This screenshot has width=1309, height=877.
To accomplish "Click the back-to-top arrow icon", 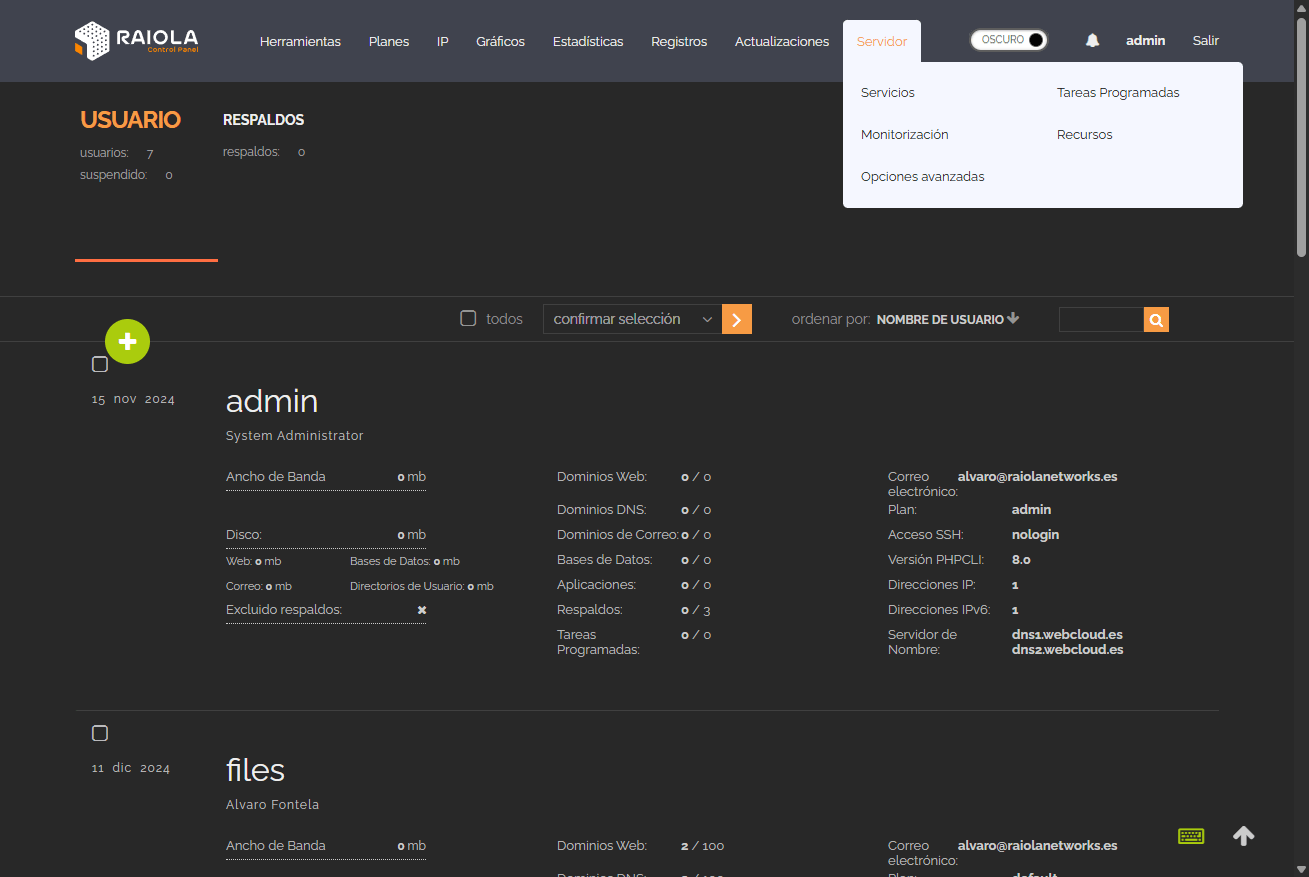I will pyautogui.click(x=1243, y=836).
